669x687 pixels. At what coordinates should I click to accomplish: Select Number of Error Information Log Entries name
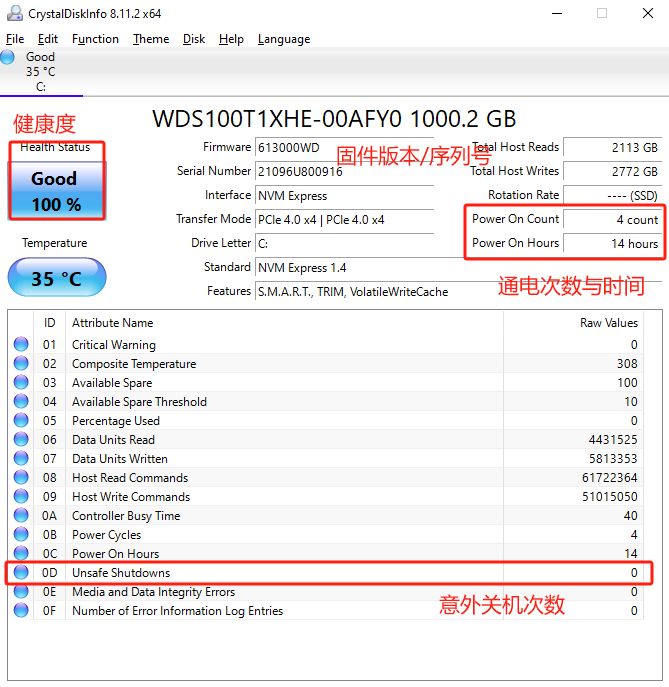click(x=177, y=611)
